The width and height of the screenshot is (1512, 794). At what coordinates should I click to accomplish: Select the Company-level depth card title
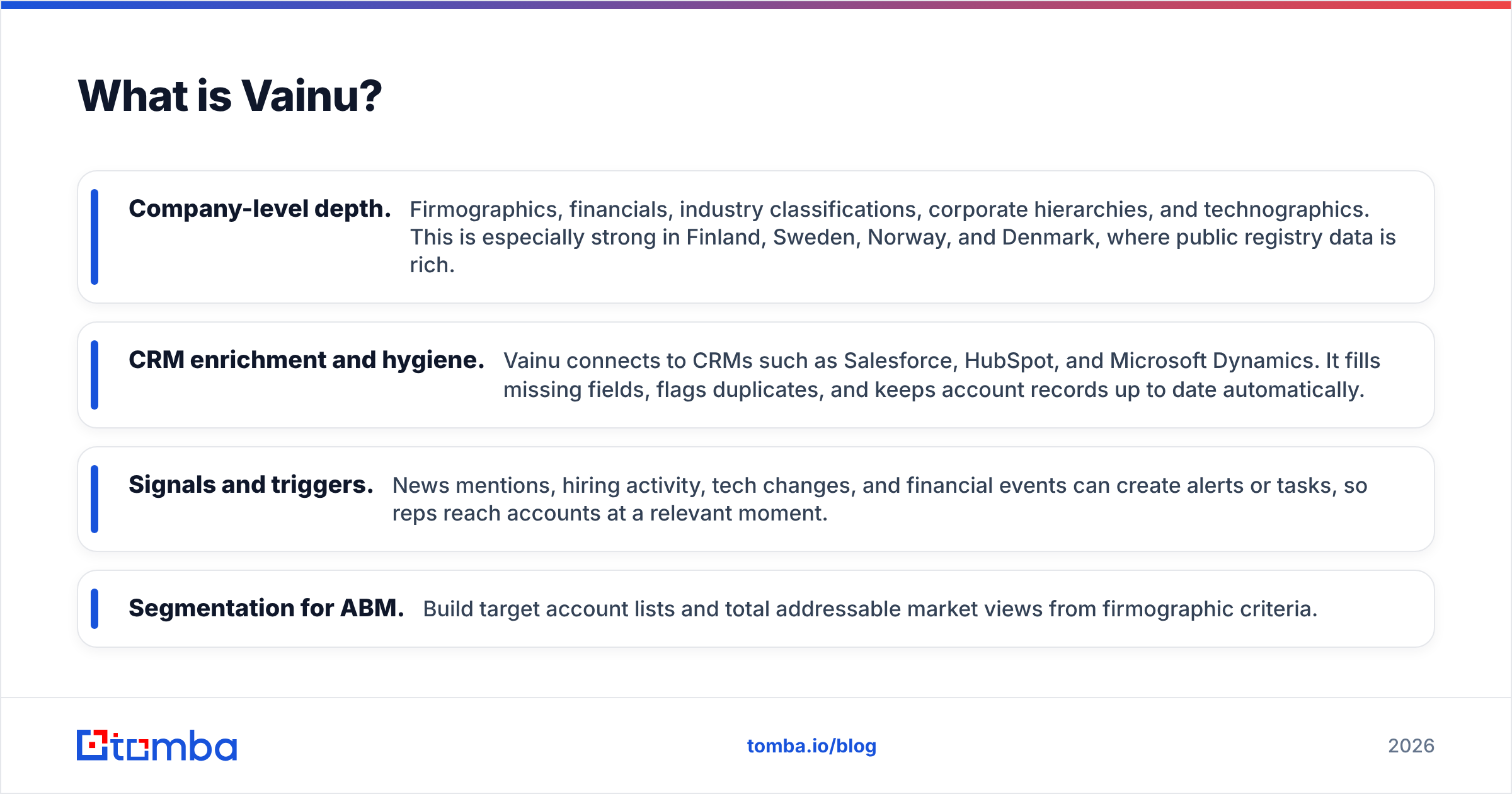260,209
